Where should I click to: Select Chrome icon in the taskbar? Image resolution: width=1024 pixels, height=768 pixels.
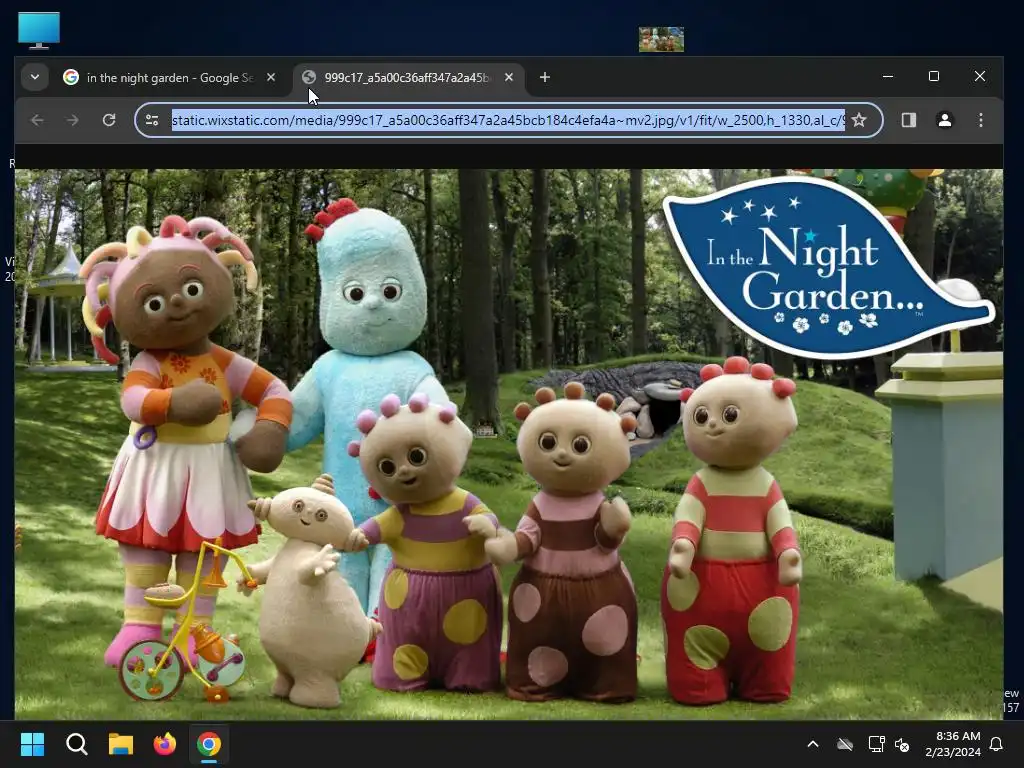(x=209, y=744)
